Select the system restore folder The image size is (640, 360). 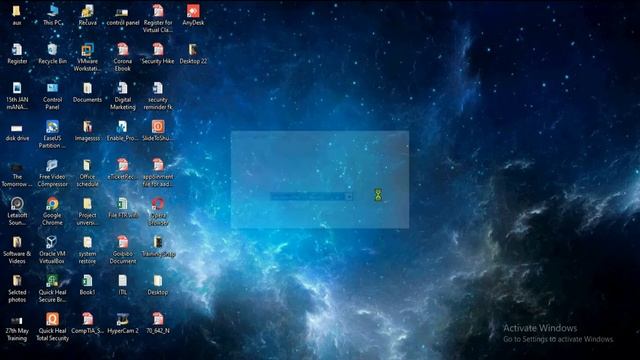pyautogui.click(x=87, y=249)
